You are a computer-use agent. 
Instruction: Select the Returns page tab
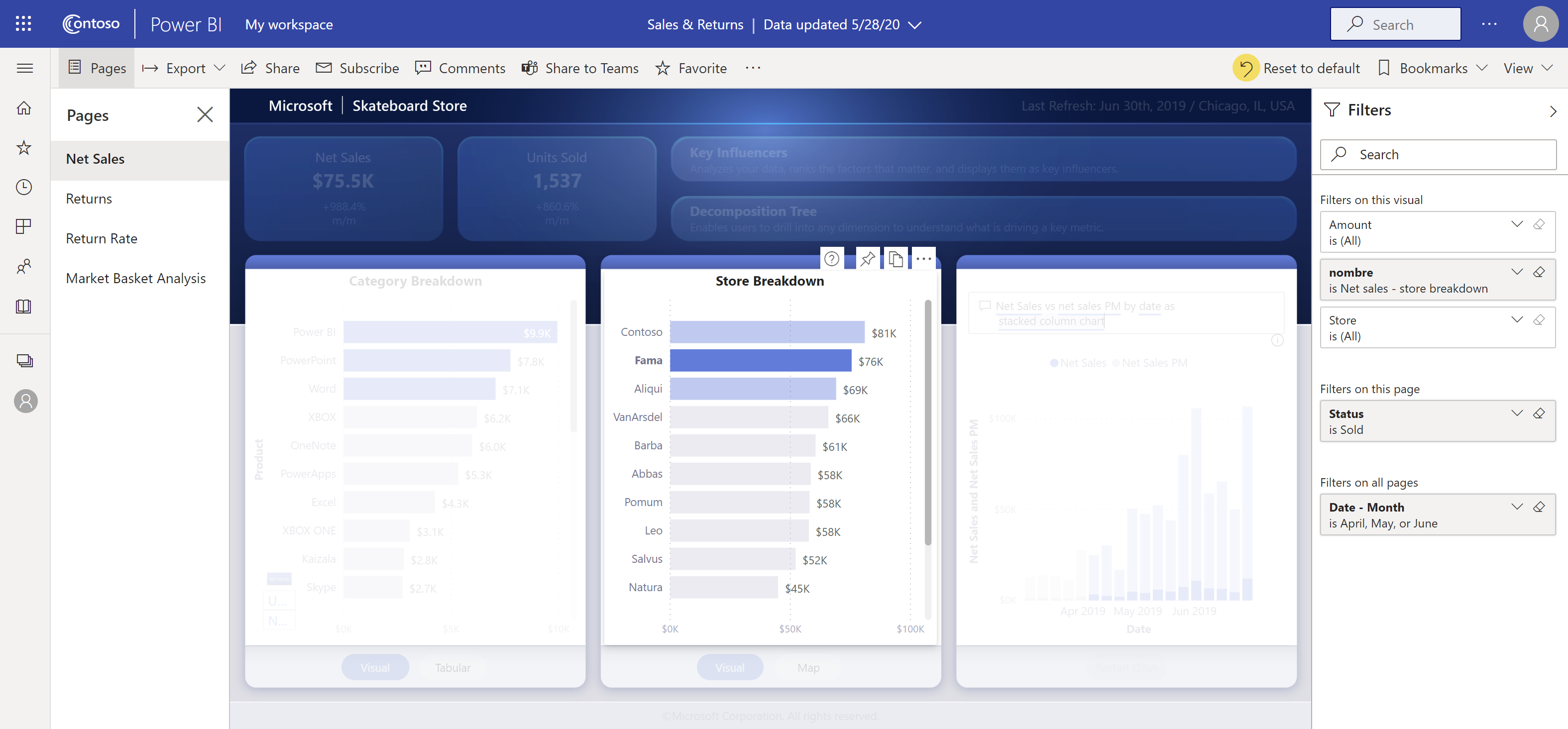click(89, 198)
